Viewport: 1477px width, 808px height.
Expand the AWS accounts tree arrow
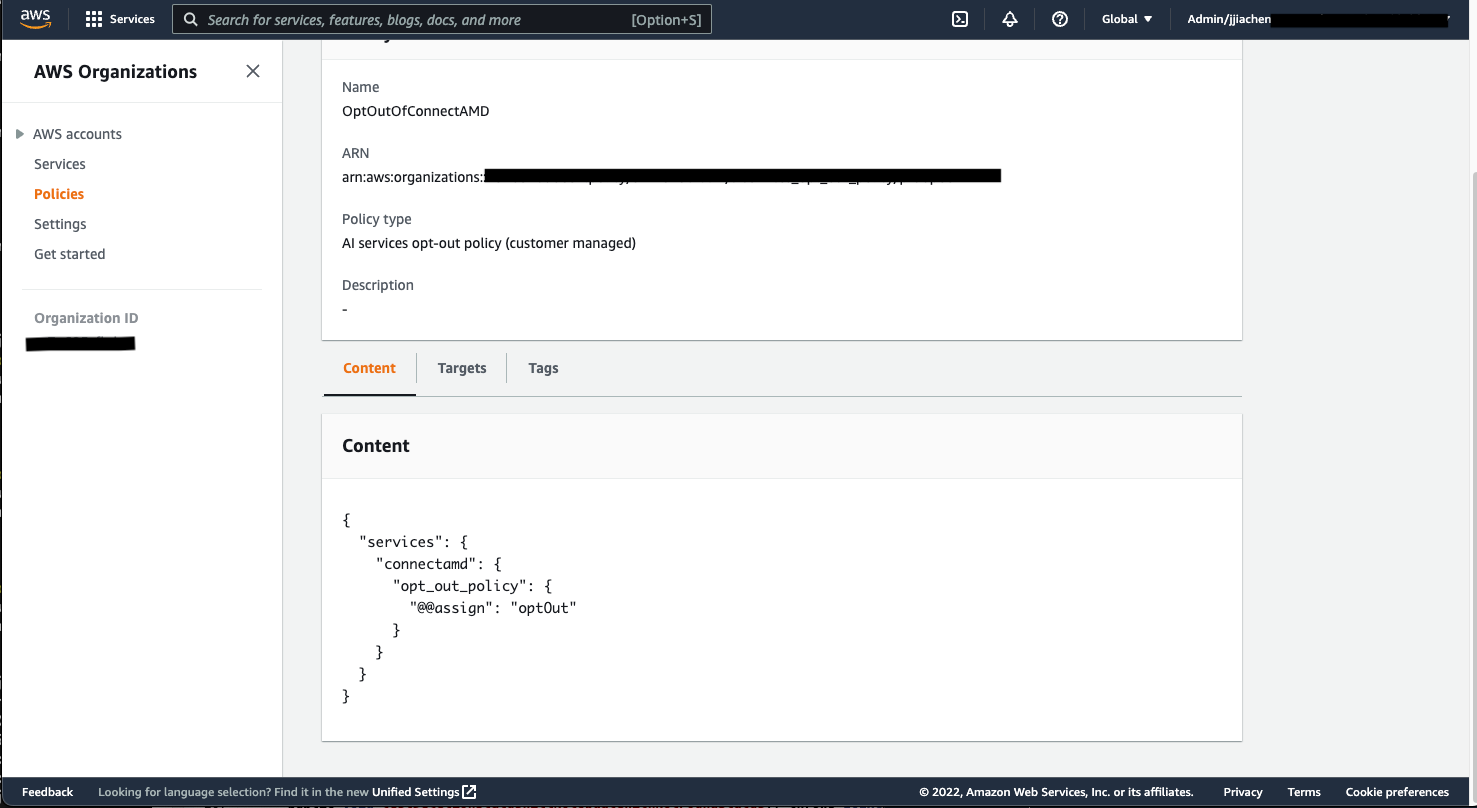tap(19, 134)
